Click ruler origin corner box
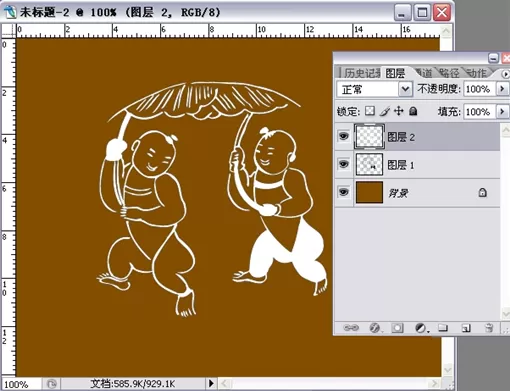This screenshot has height=391, width=510. (x=8, y=31)
